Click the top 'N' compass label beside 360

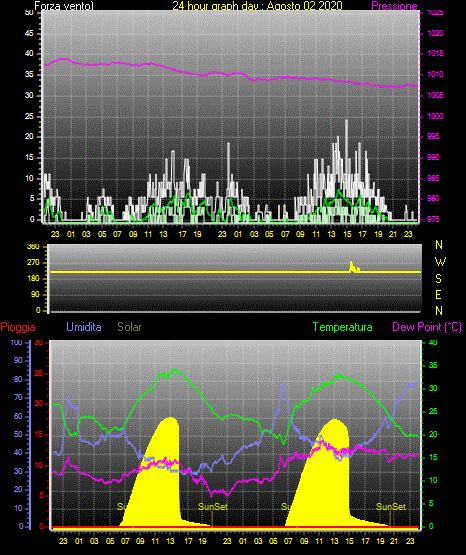[x=439, y=245]
